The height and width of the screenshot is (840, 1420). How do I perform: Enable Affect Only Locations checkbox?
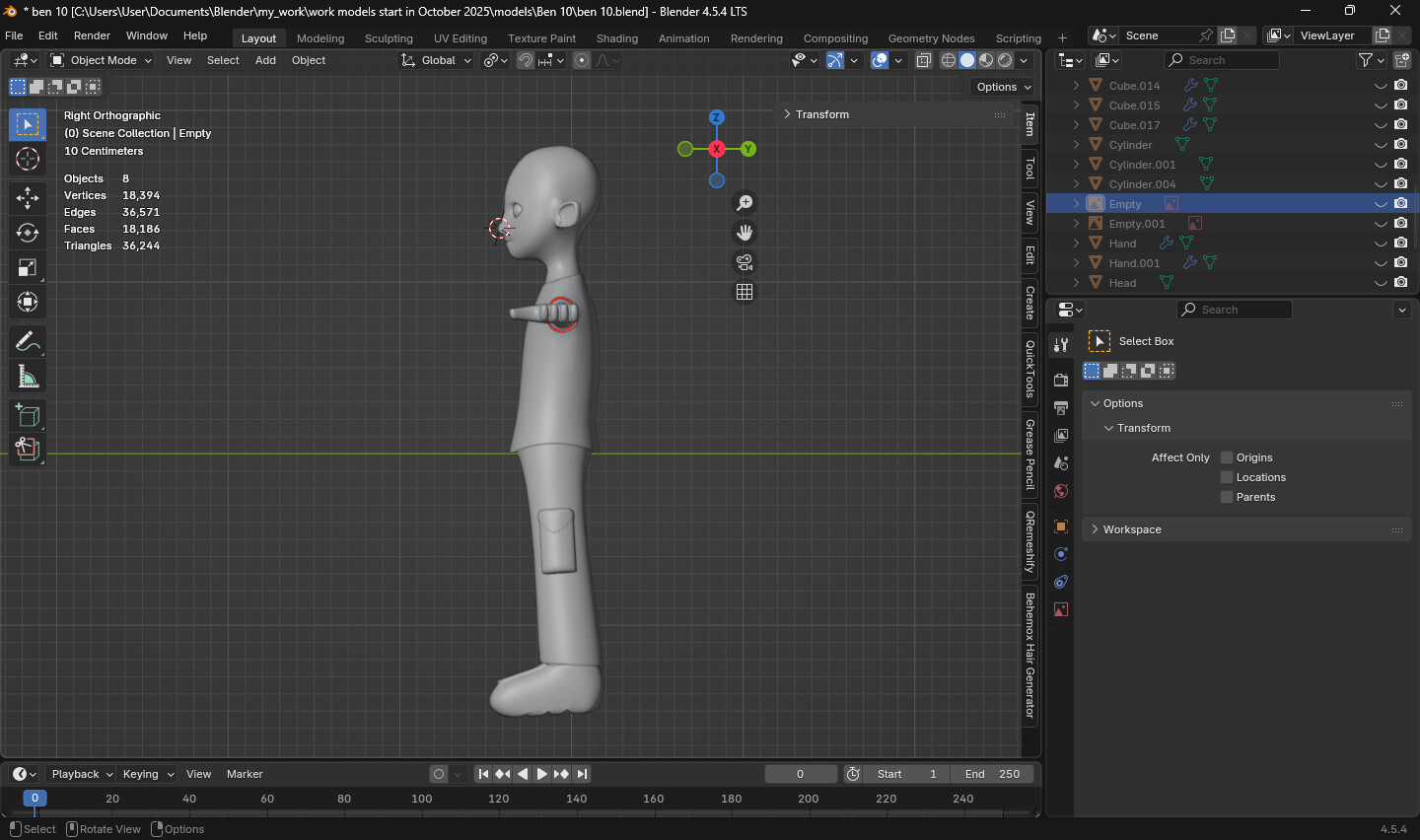pos(1227,477)
